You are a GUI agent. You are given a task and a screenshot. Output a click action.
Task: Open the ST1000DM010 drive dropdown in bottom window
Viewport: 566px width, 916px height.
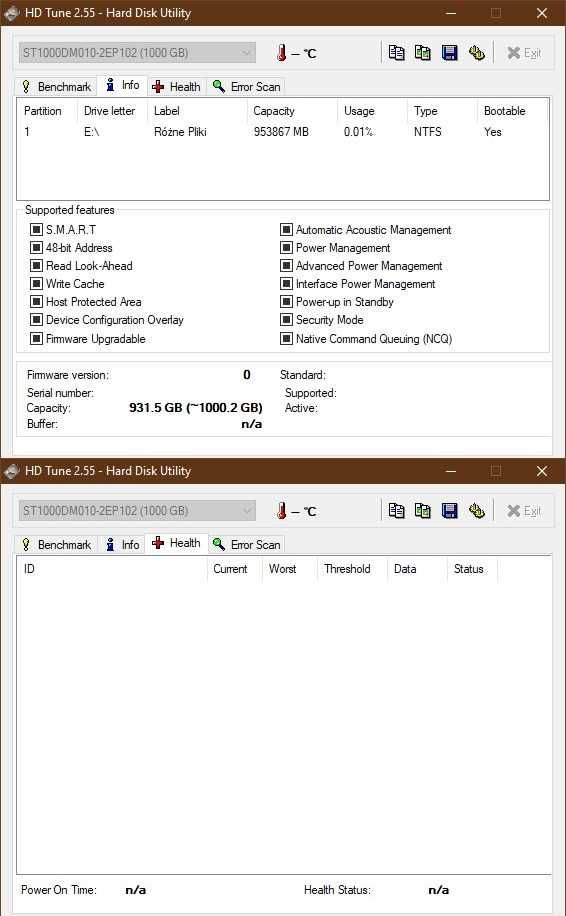click(137, 511)
